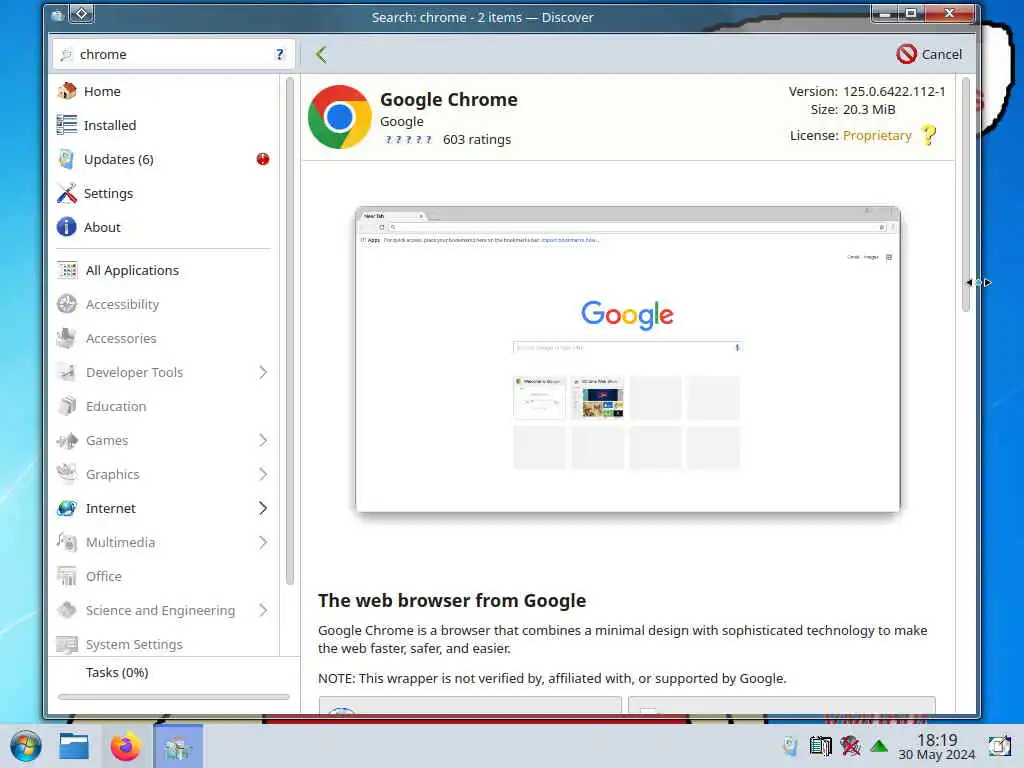This screenshot has height=768, width=1024.
Task: Click the System Settings category icon
Action: pos(67,644)
